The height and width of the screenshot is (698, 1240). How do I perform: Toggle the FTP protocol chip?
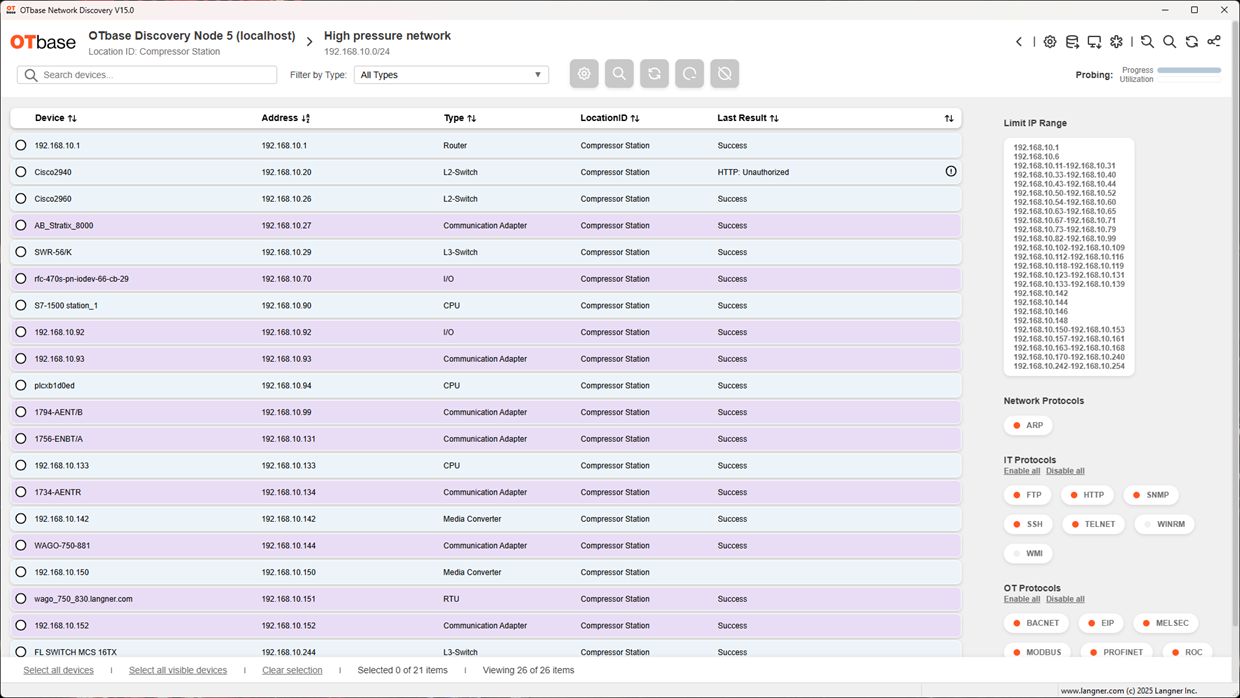click(1028, 495)
